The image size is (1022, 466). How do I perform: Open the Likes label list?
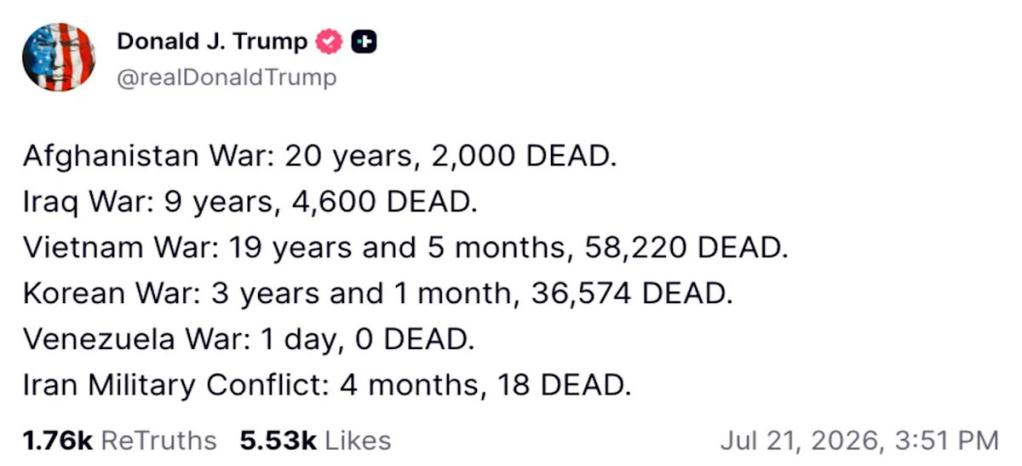pos(358,441)
